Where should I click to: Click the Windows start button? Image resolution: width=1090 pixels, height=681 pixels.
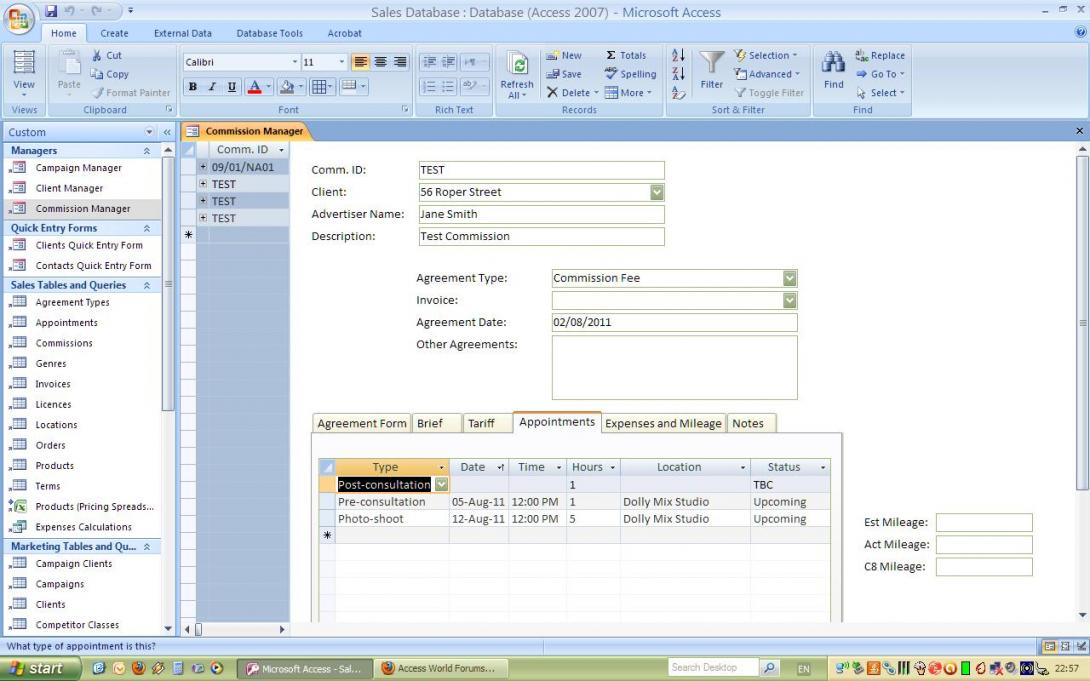point(41,668)
